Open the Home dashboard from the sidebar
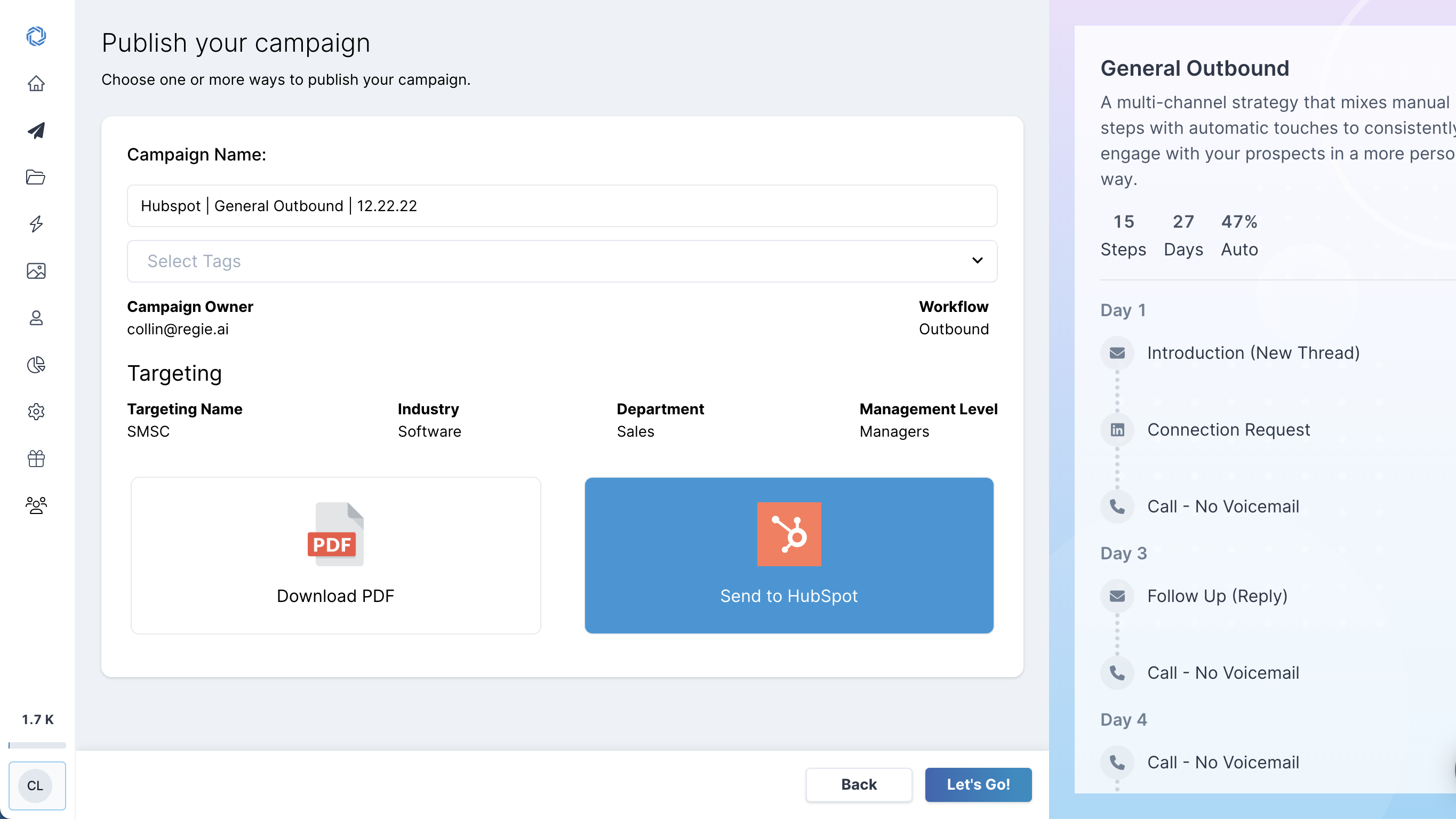Screen dimensions: 1456x819 36,84
